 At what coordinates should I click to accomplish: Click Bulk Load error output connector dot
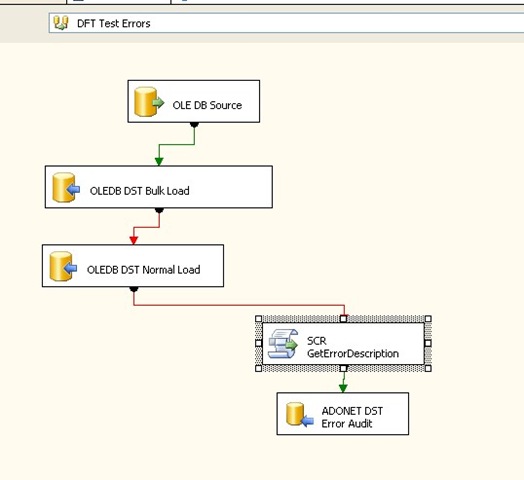(x=159, y=210)
